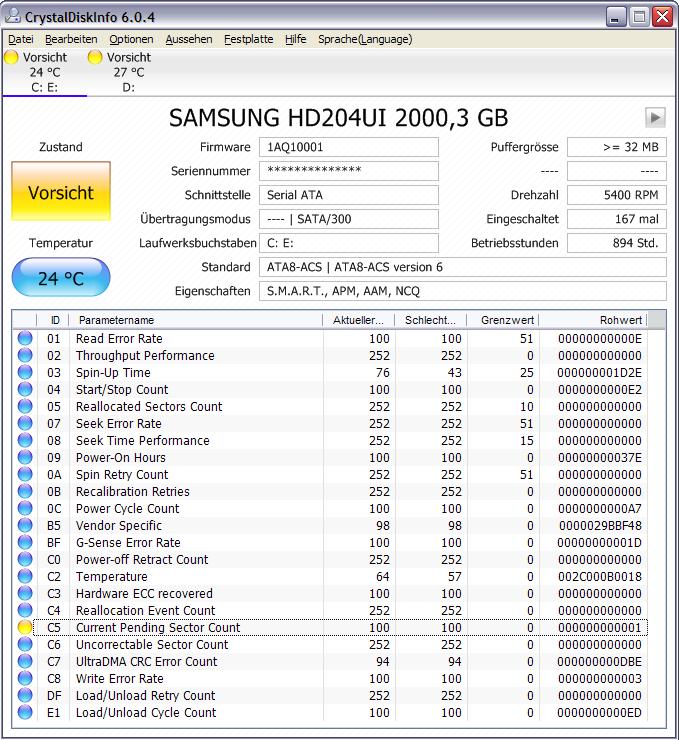Open the Optionen menu
Image resolution: width=679 pixels, height=740 pixels.
click(x=131, y=39)
